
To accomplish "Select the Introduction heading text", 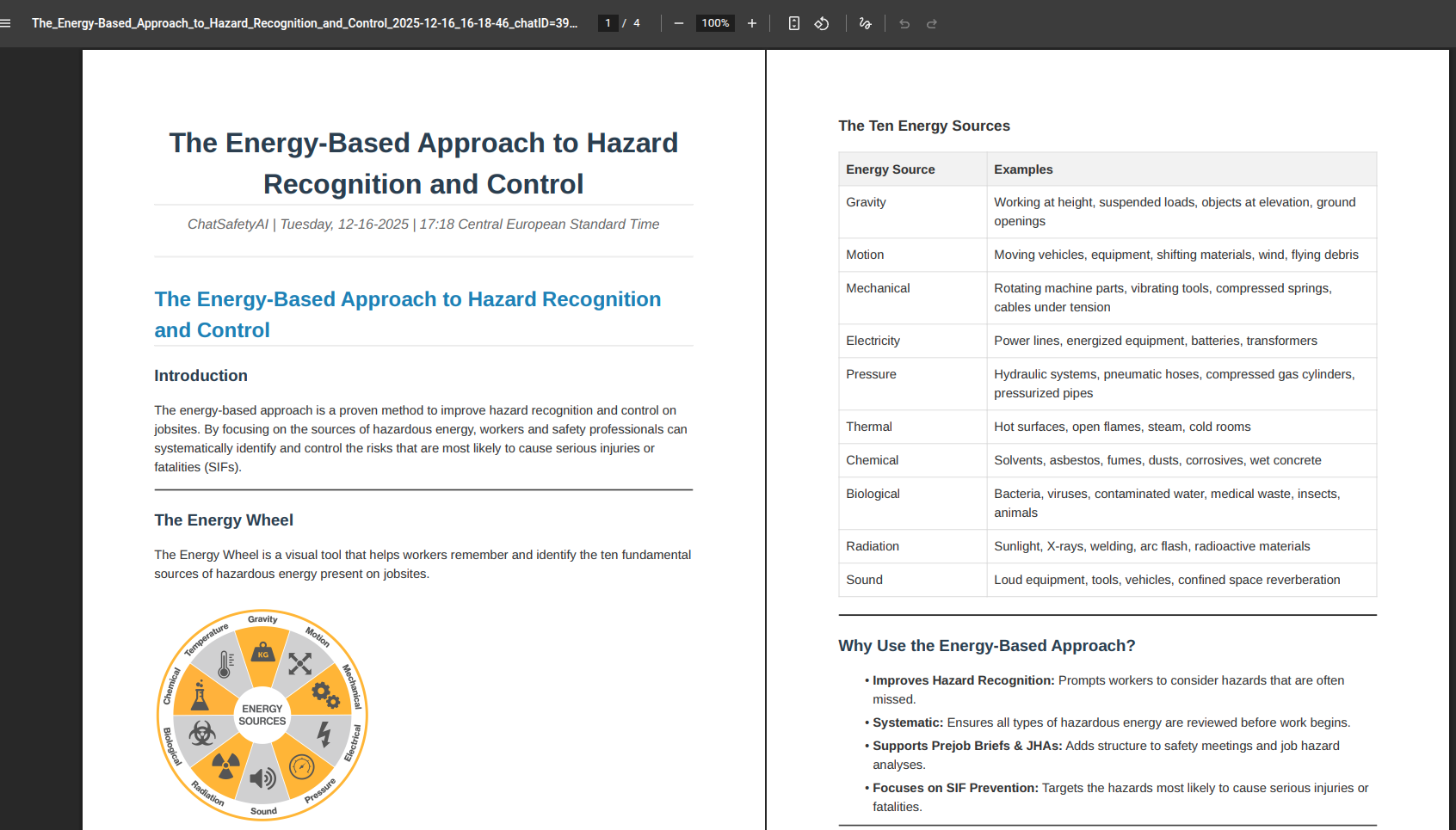I will (x=201, y=375).
